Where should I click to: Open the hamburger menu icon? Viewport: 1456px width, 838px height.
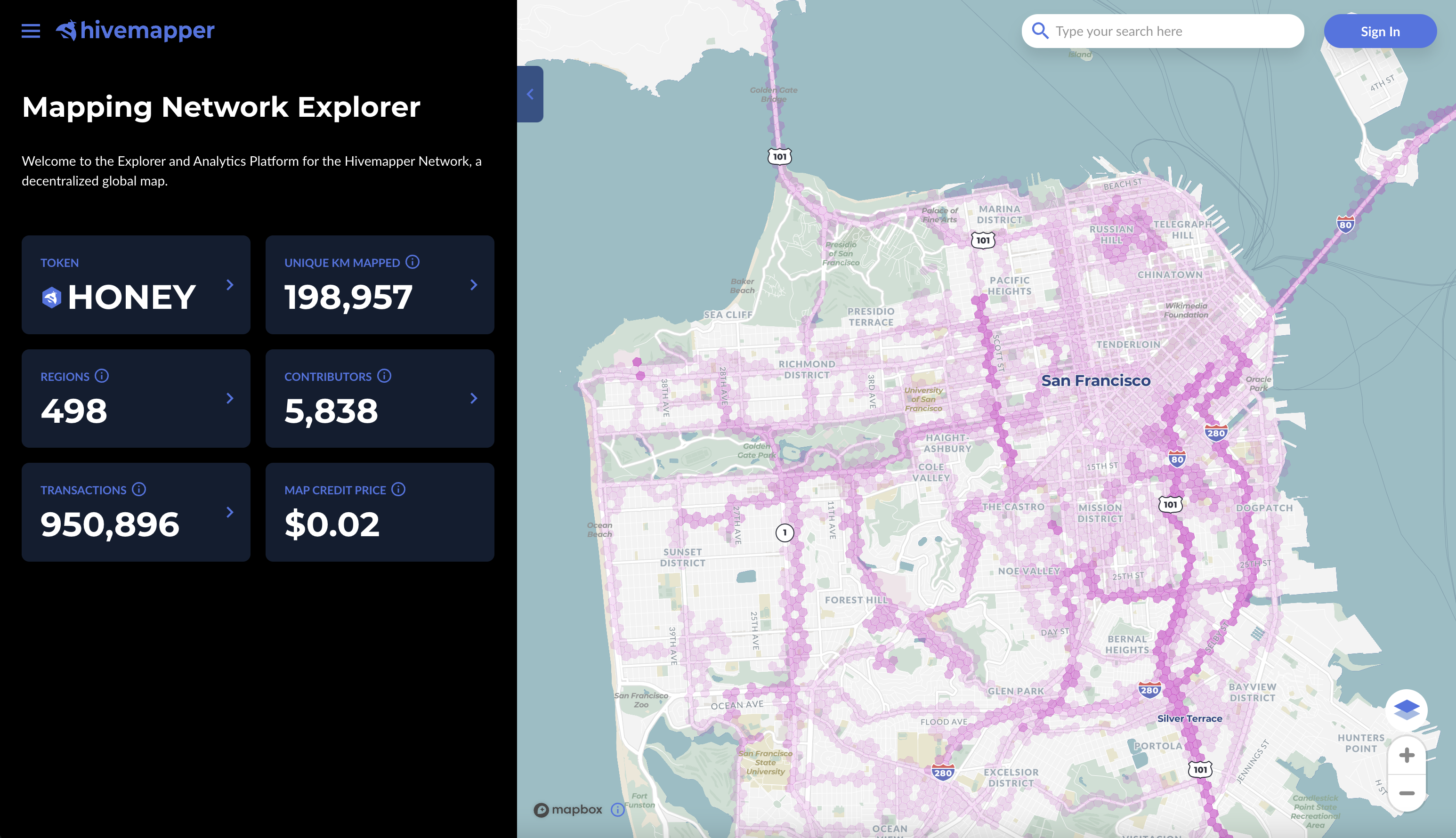(31, 31)
